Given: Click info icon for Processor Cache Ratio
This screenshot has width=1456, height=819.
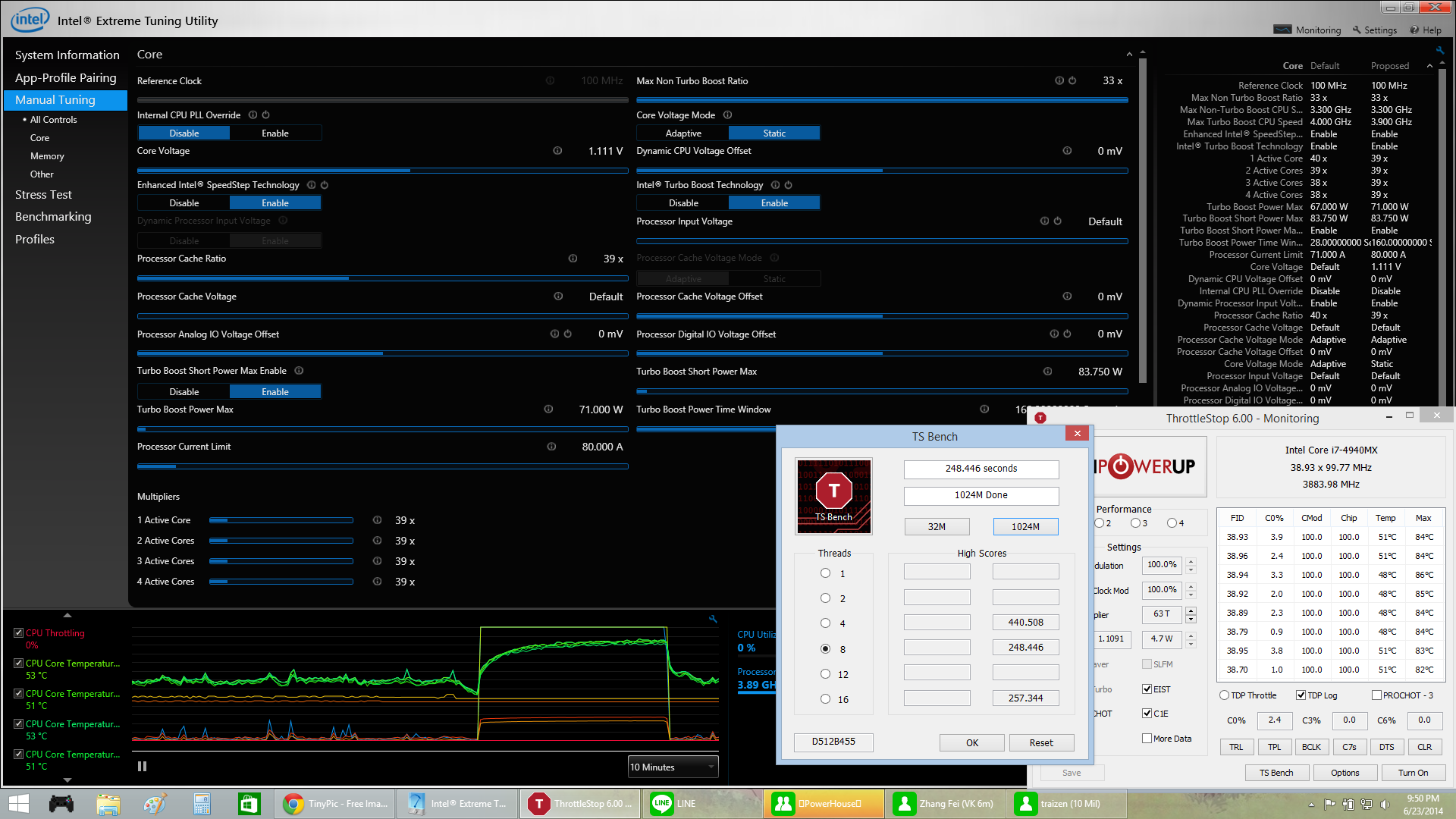Looking at the screenshot, I should (573, 259).
